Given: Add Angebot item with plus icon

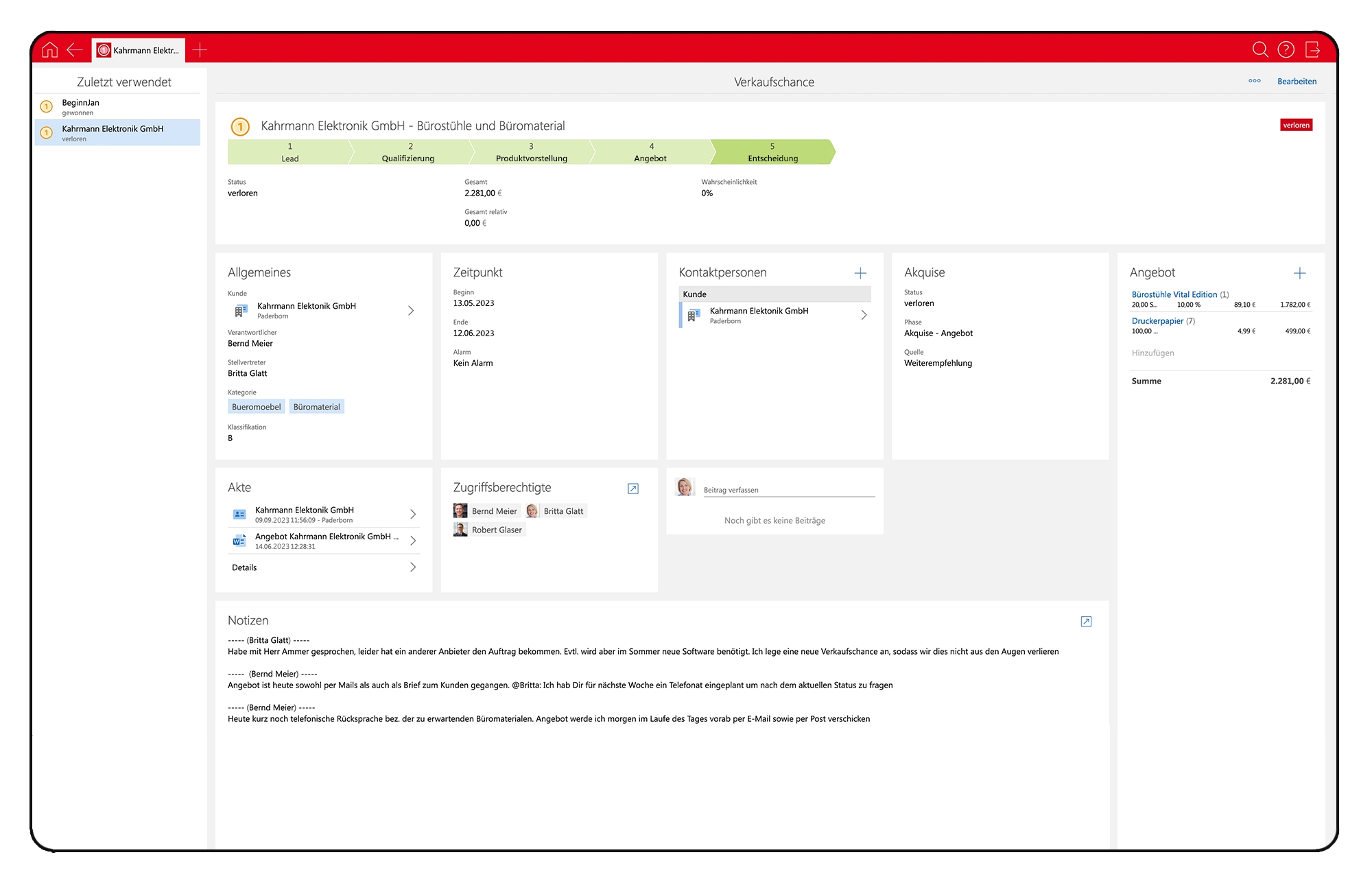Looking at the screenshot, I should 1299,273.
